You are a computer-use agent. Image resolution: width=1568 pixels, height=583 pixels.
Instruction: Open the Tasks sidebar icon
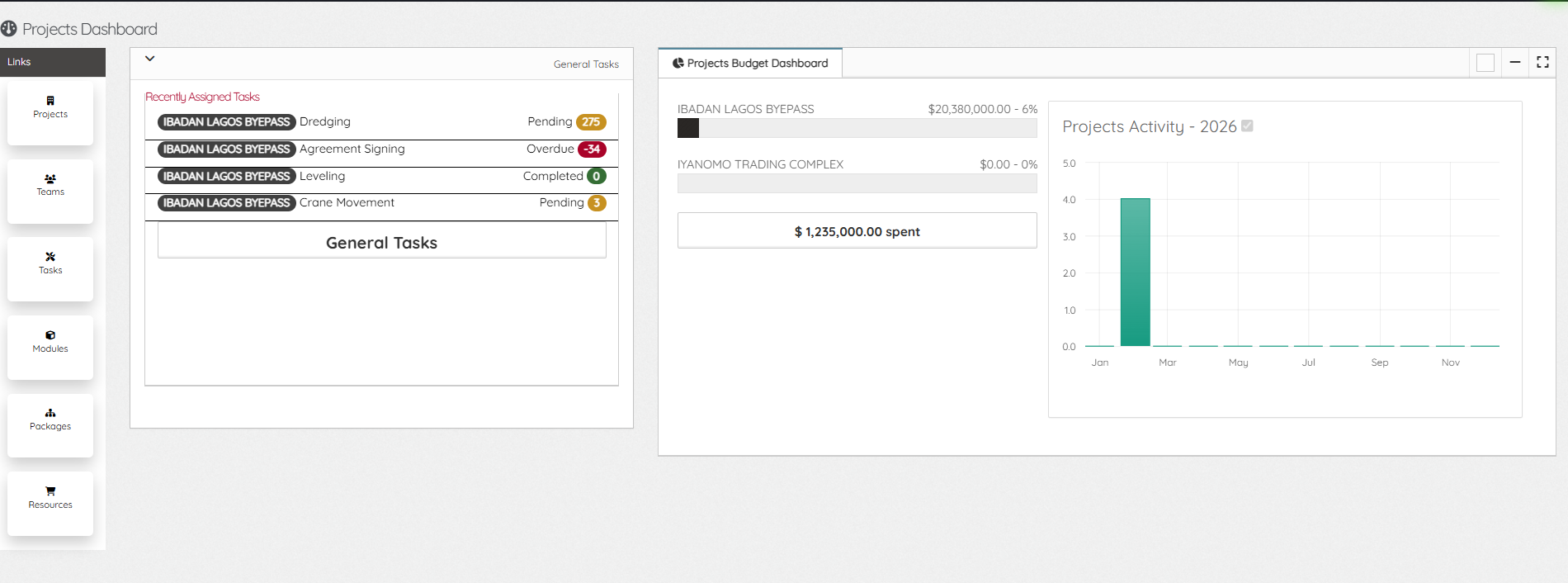click(50, 257)
